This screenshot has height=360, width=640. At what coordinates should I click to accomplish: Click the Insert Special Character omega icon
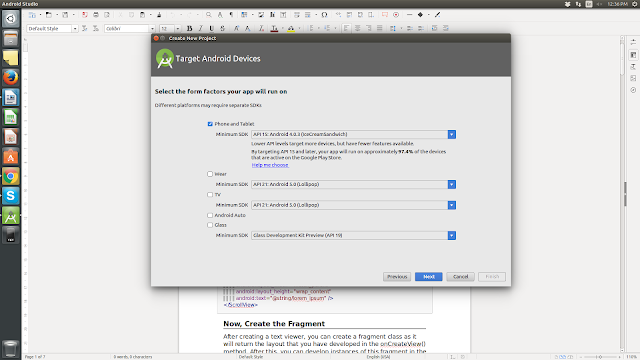pos(324,15)
